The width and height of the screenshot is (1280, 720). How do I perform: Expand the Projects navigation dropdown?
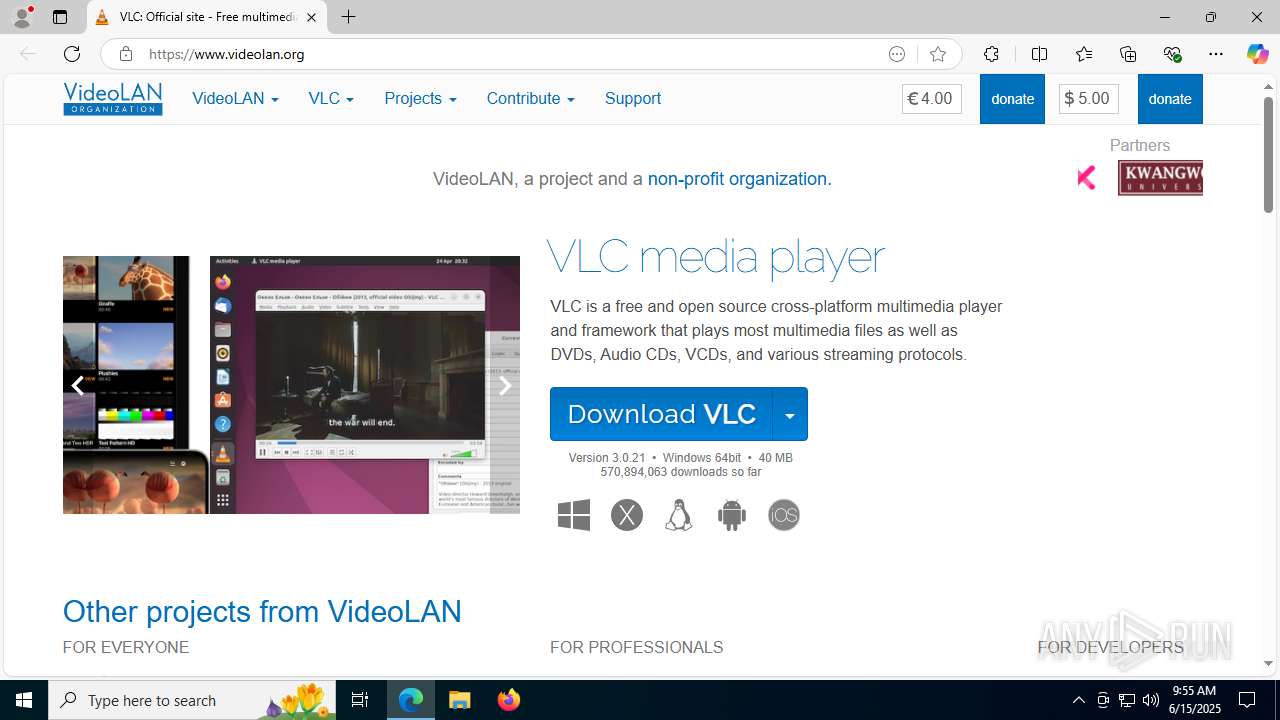420,98
